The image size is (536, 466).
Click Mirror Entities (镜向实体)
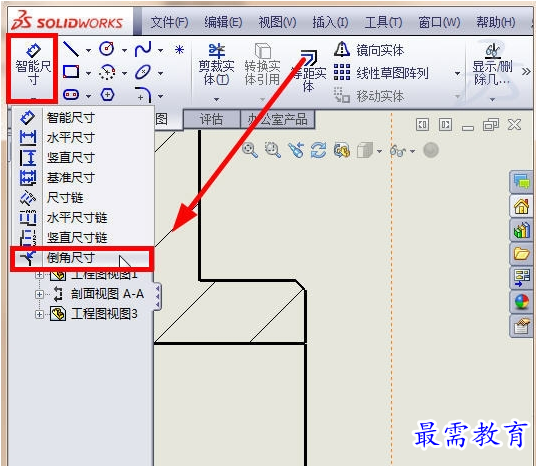(369, 50)
